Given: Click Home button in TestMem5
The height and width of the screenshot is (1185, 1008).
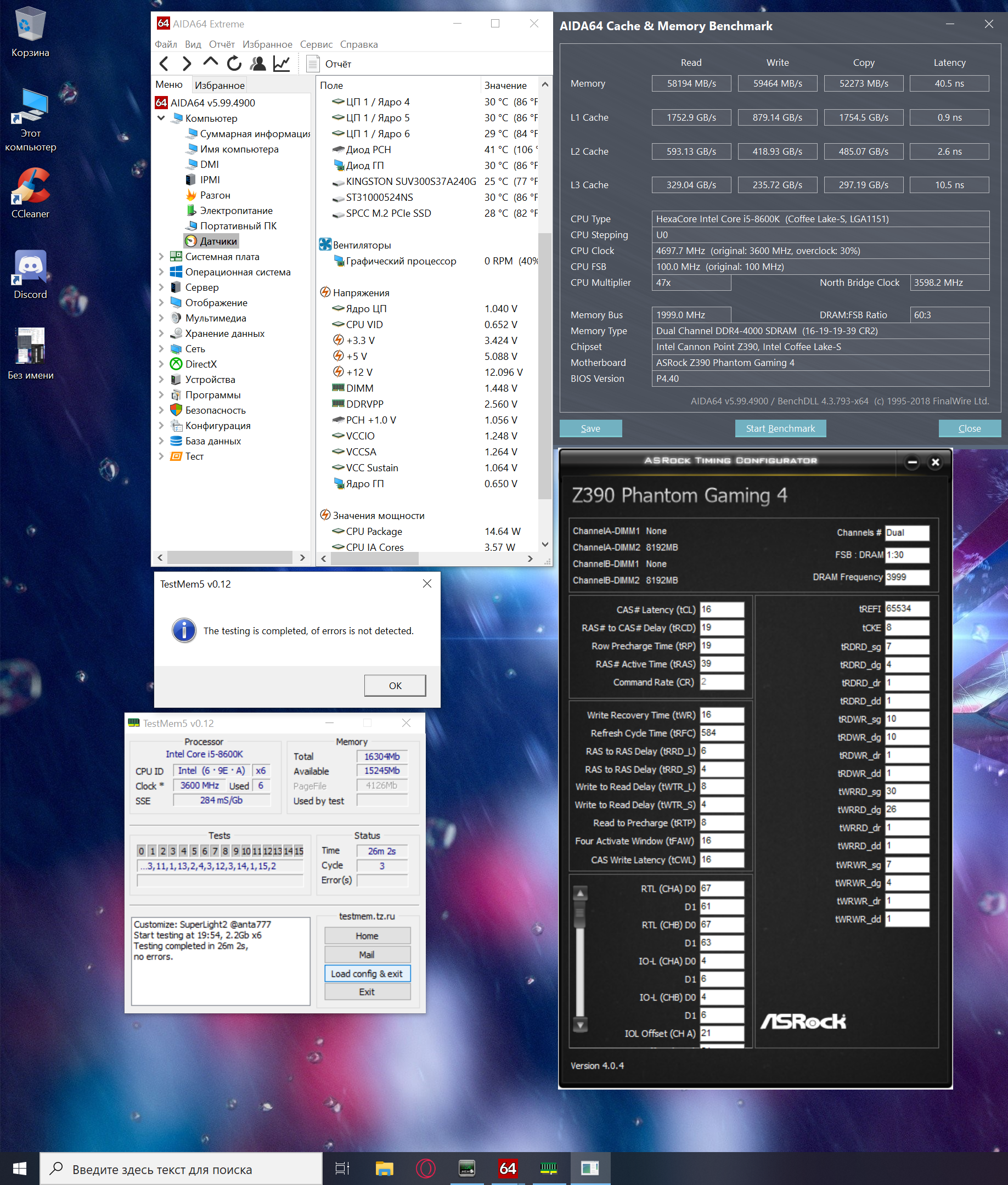Looking at the screenshot, I should (368, 936).
